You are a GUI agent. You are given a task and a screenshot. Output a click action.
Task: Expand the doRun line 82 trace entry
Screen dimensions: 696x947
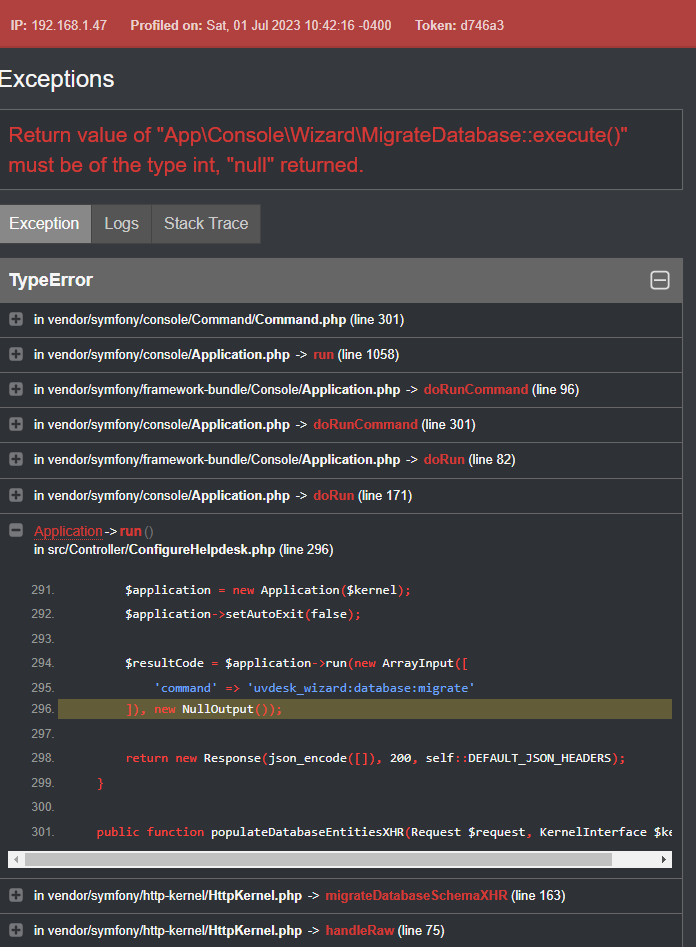click(16, 460)
